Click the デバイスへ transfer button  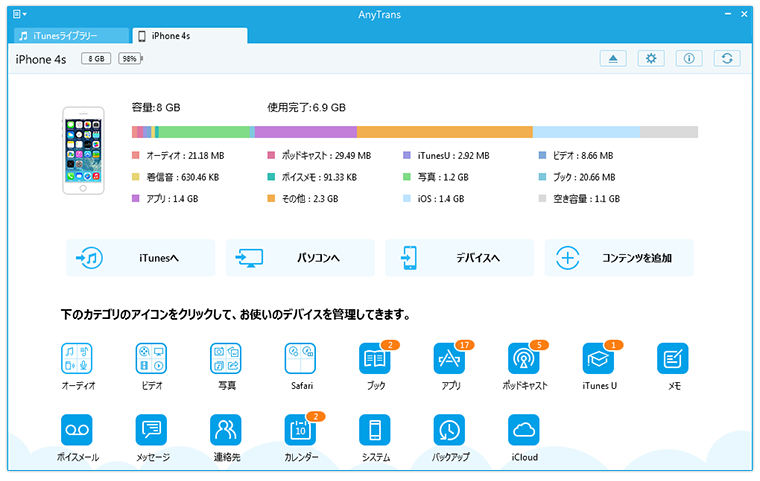tap(459, 258)
